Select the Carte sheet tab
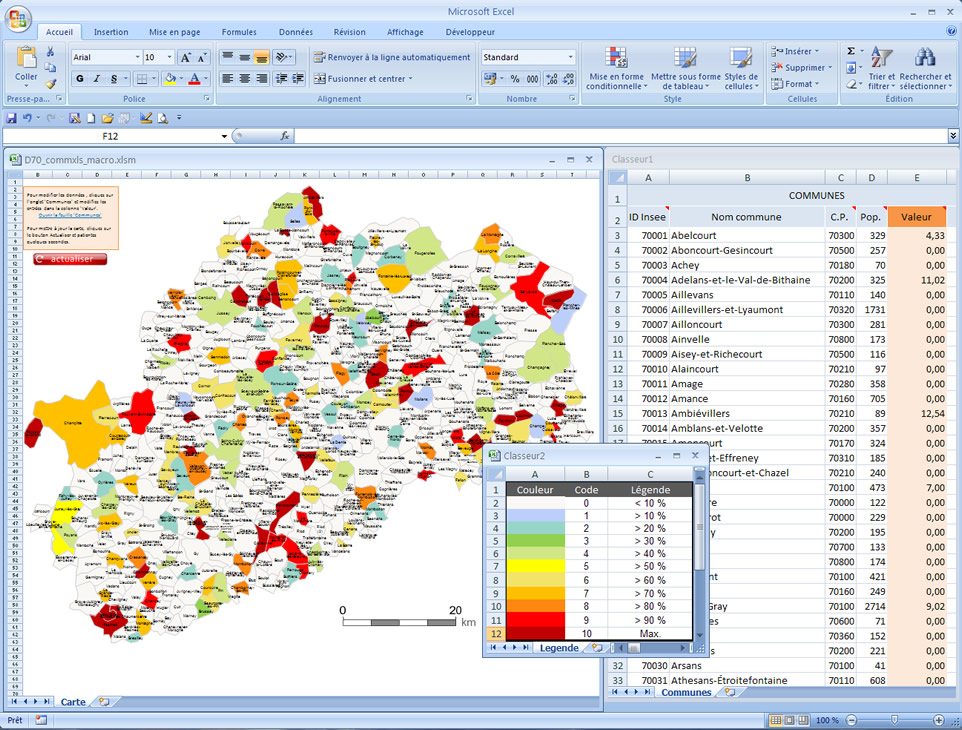The height and width of the screenshot is (730, 962). pos(73,702)
